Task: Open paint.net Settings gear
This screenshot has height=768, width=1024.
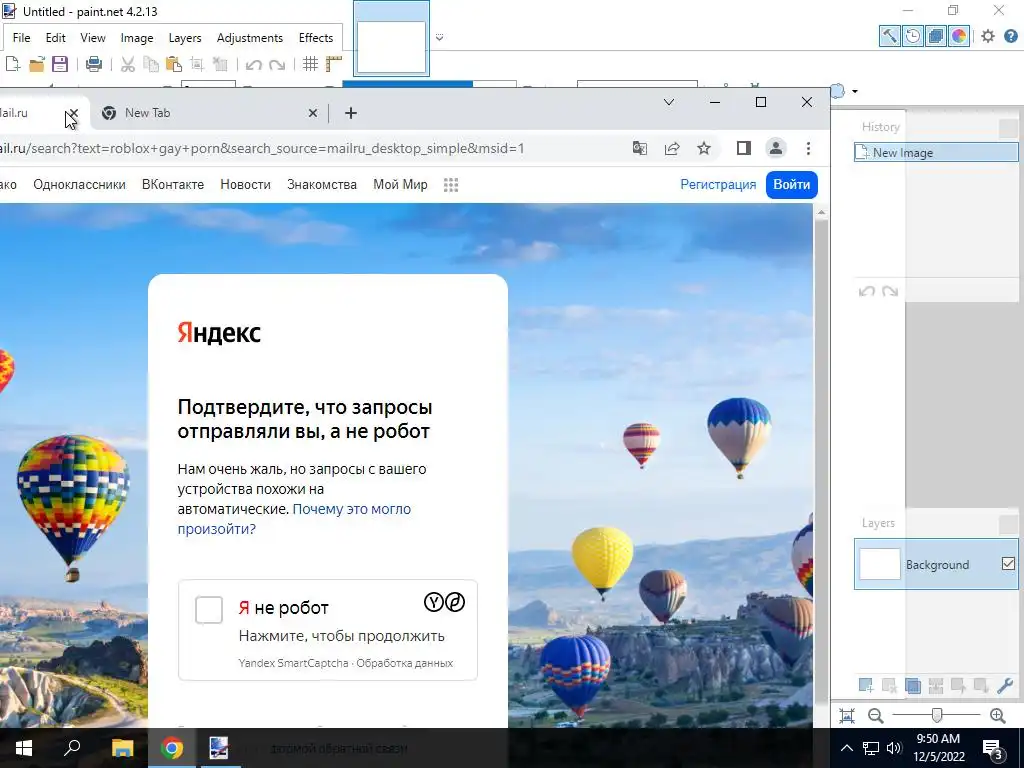Action: click(x=988, y=36)
